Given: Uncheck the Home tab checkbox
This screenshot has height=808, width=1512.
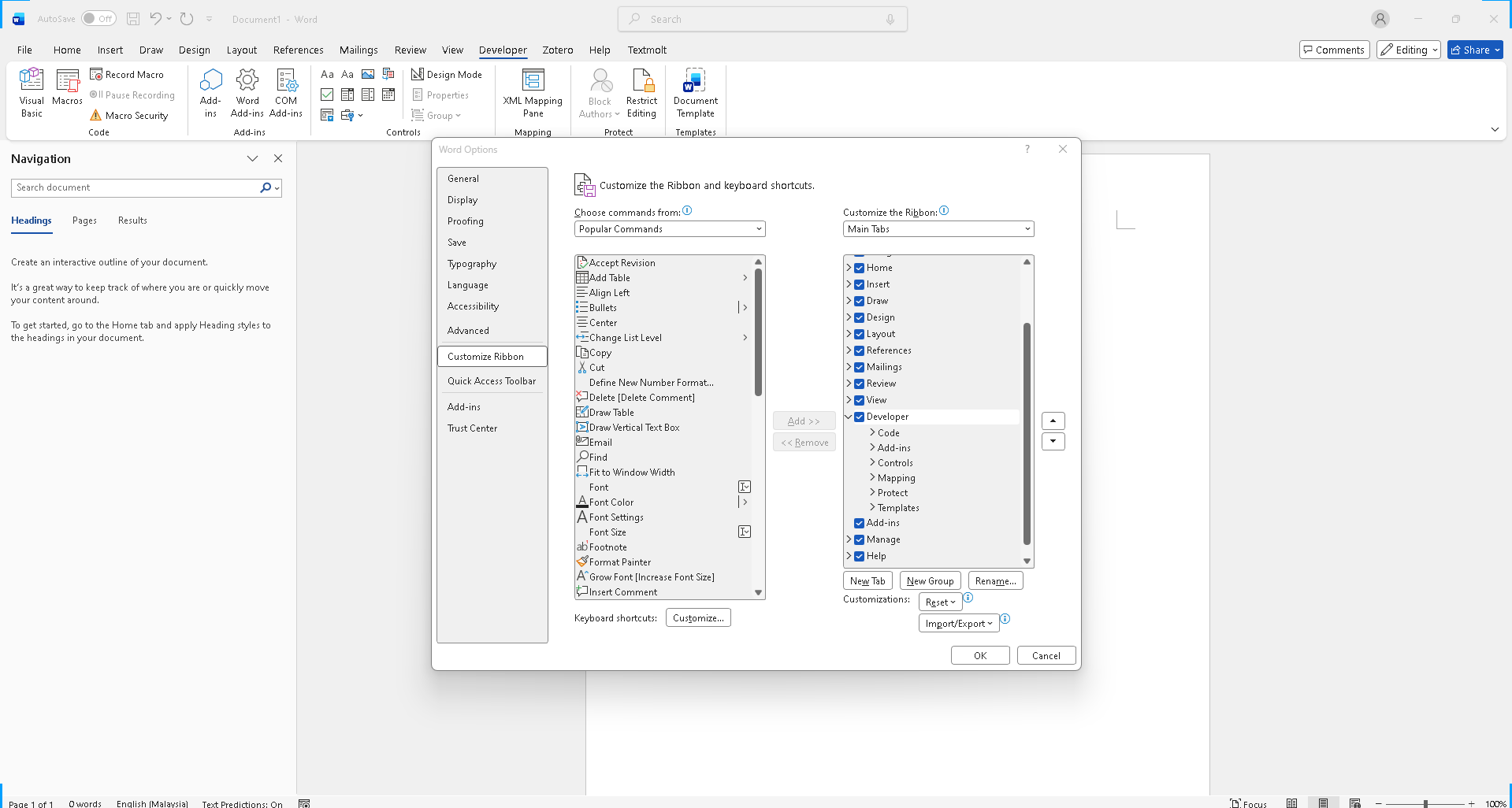Looking at the screenshot, I should [x=860, y=268].
